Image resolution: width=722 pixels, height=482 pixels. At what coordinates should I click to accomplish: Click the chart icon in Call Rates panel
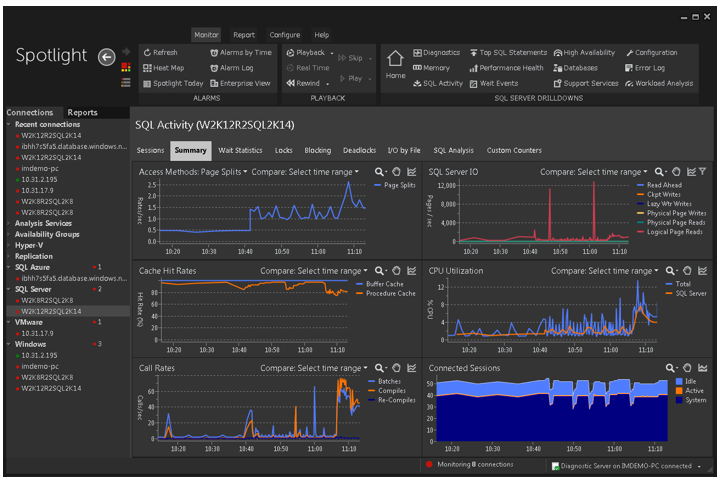tap(412, 368)
